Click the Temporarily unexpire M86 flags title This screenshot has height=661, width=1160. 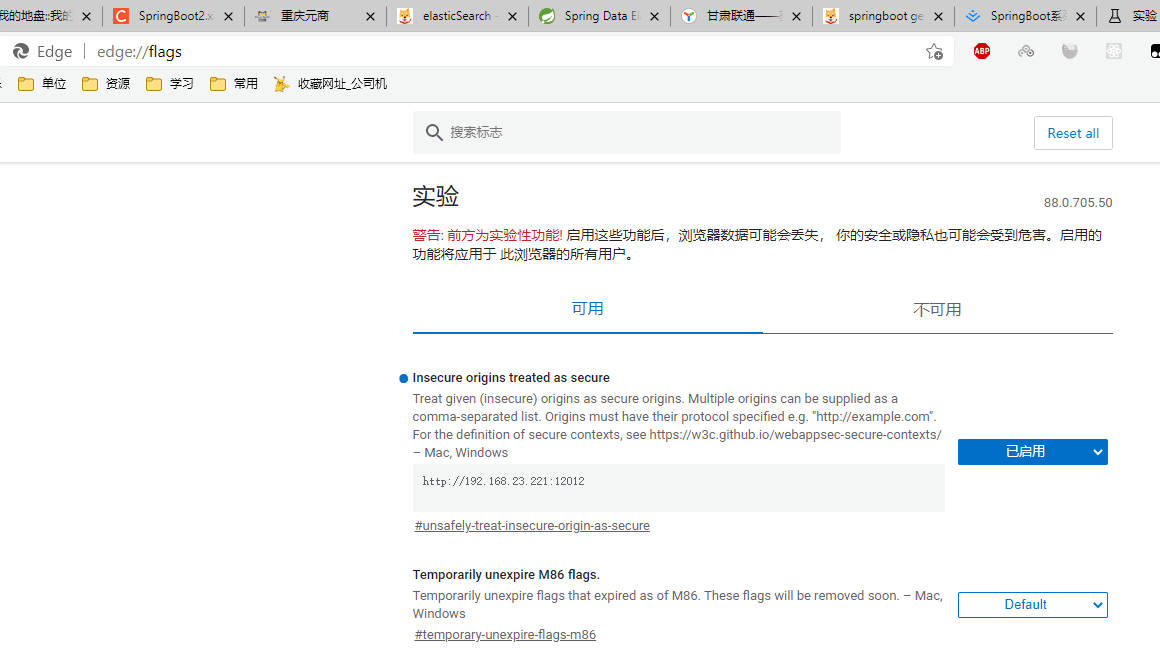pos(506,574)
